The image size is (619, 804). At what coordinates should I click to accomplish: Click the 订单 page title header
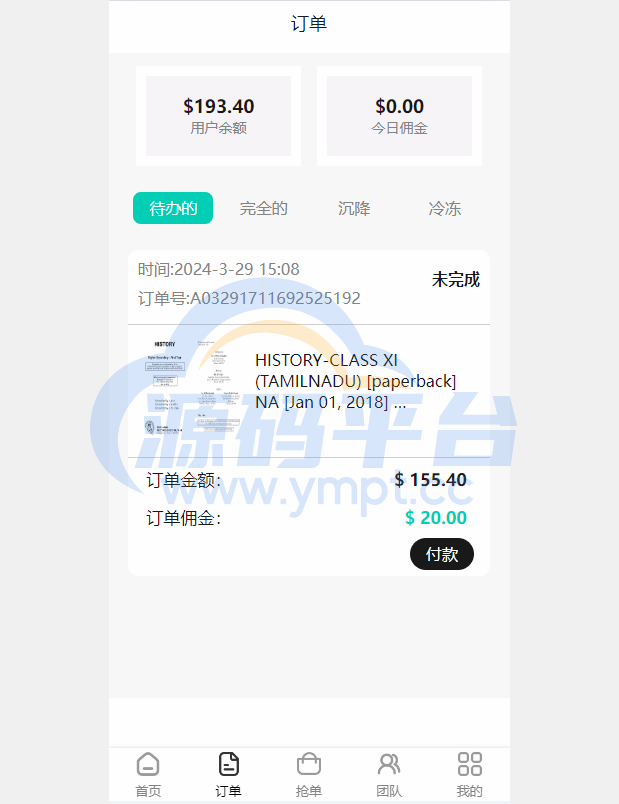pos(309,24)
